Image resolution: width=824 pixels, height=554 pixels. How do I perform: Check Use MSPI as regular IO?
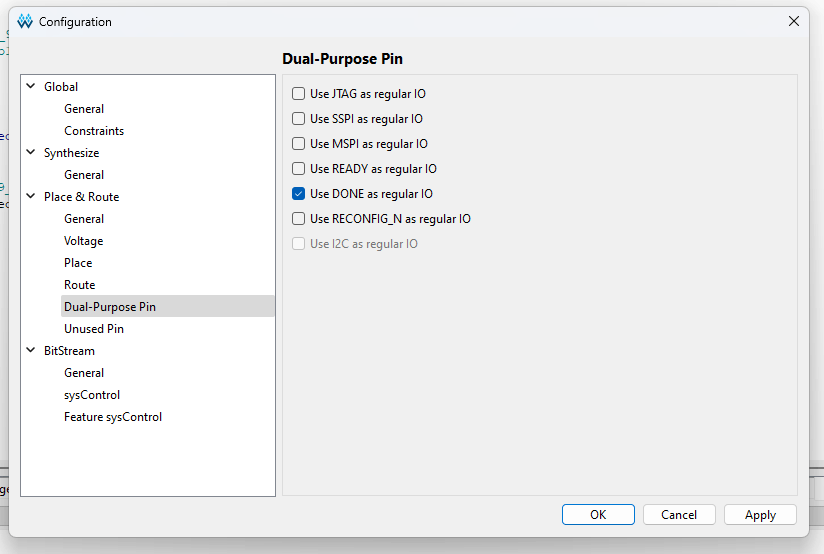coord(298,143)
